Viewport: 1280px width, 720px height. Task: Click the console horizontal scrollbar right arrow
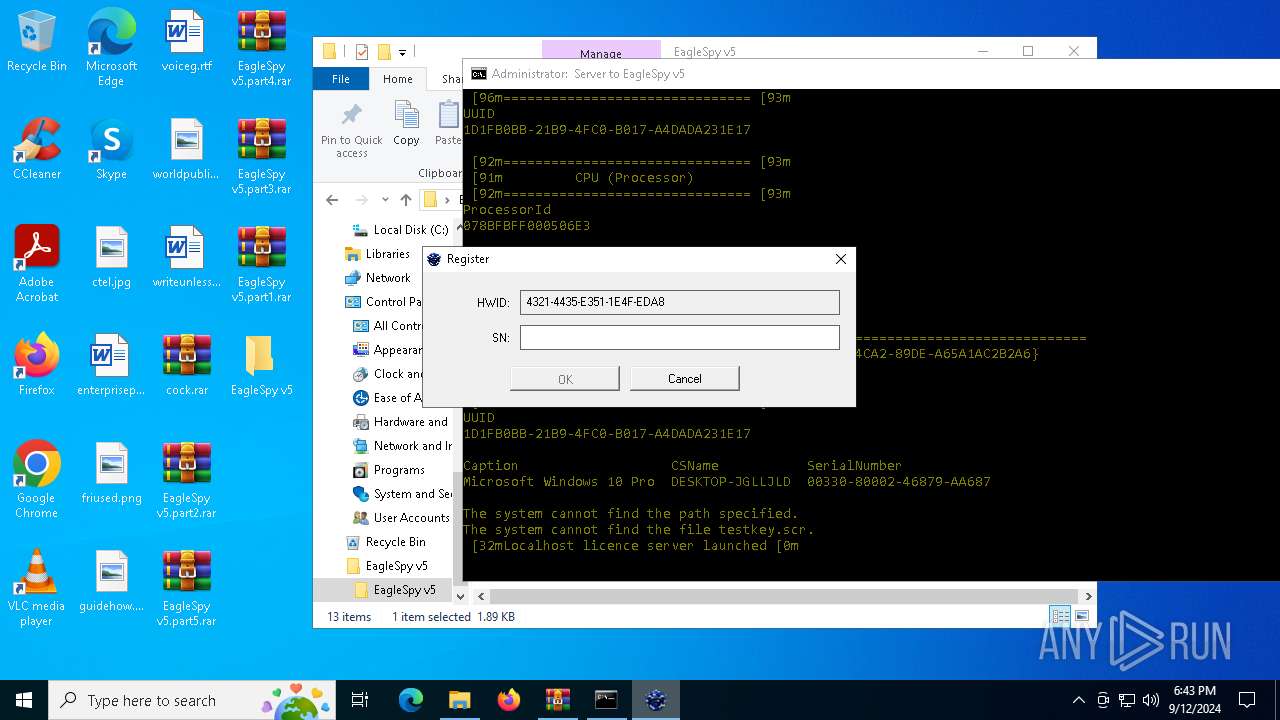[x=1089, y=596]
